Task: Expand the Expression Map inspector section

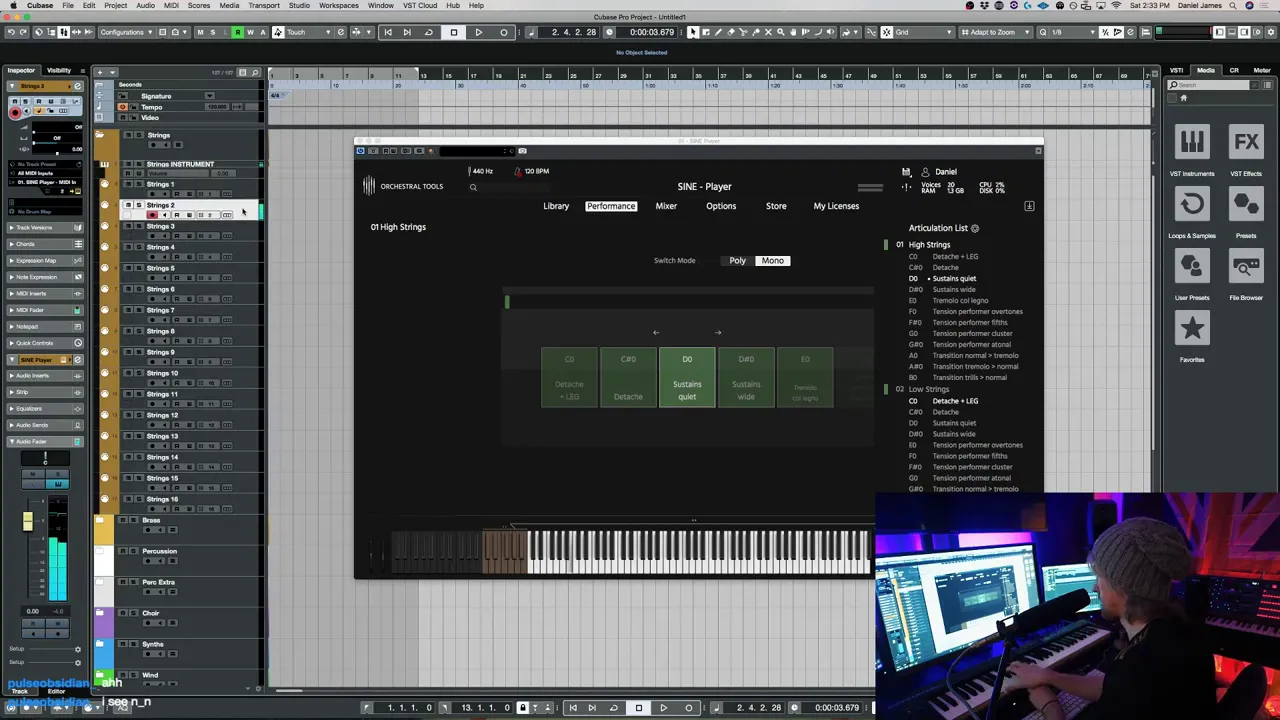Action: pyautogui.click(x=45, y=260)
